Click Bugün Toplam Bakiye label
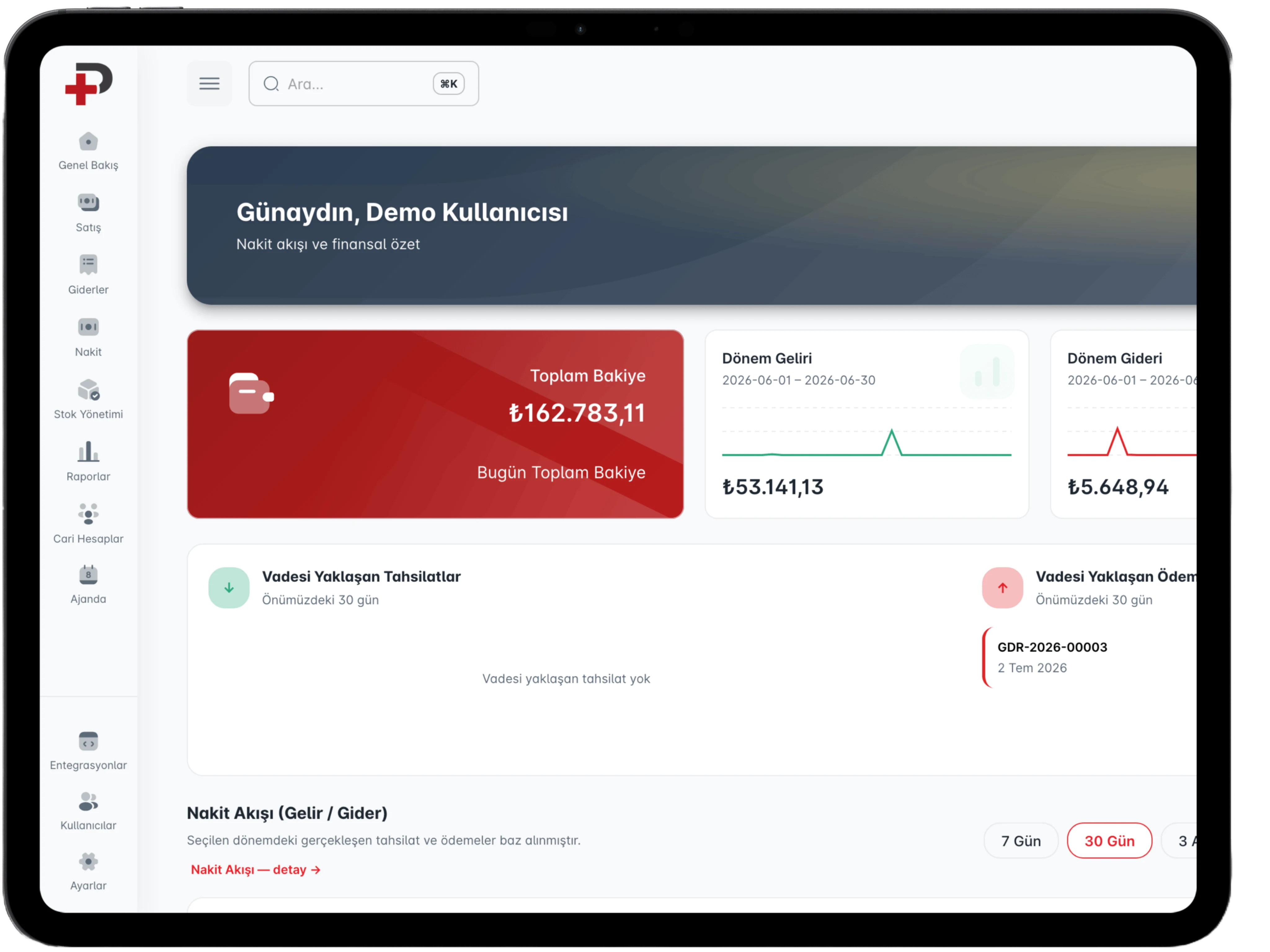This screenshot has height=952, width=1270. [x=561, y=472]
